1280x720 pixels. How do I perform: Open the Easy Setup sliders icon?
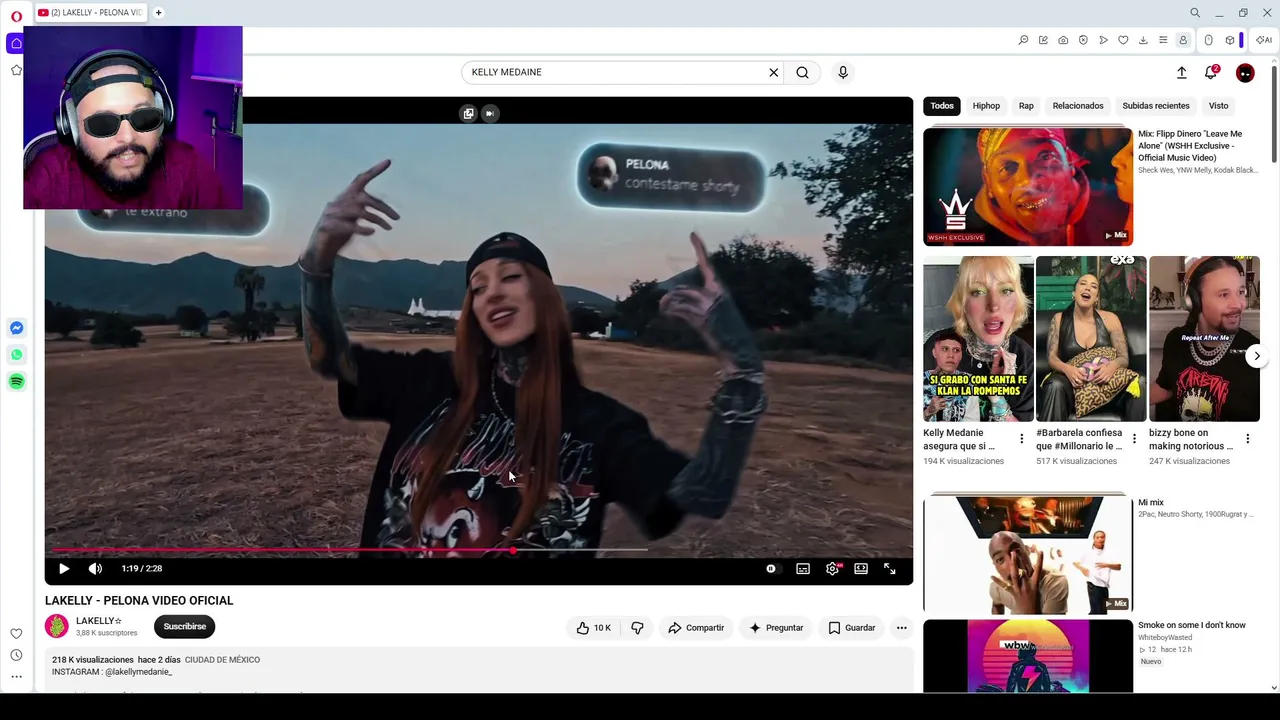[1163, 40]
